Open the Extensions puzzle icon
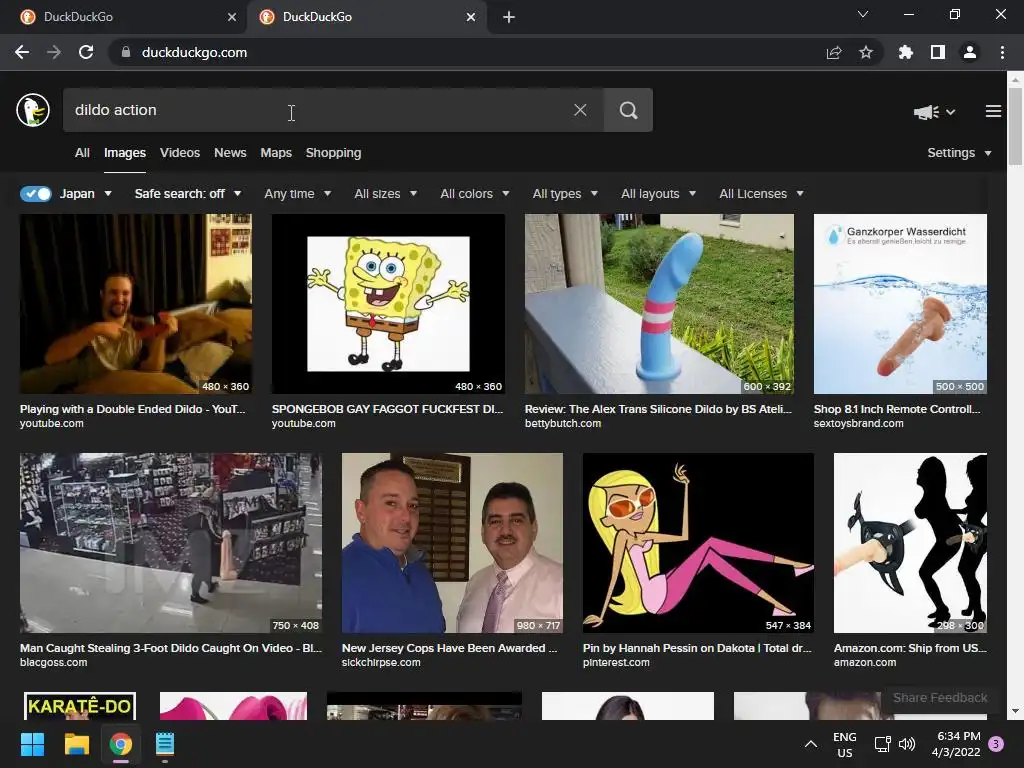The width and height of the screenshot is (1024, 768). click(x=906, y=52)
